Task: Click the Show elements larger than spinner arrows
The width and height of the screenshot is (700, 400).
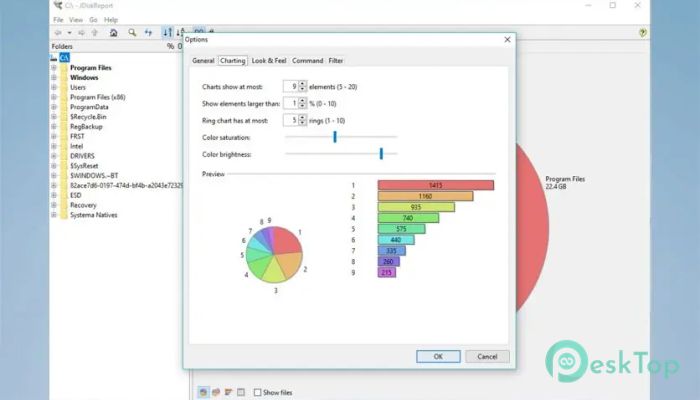Action: pyautogui.click(x=303, y=104)
